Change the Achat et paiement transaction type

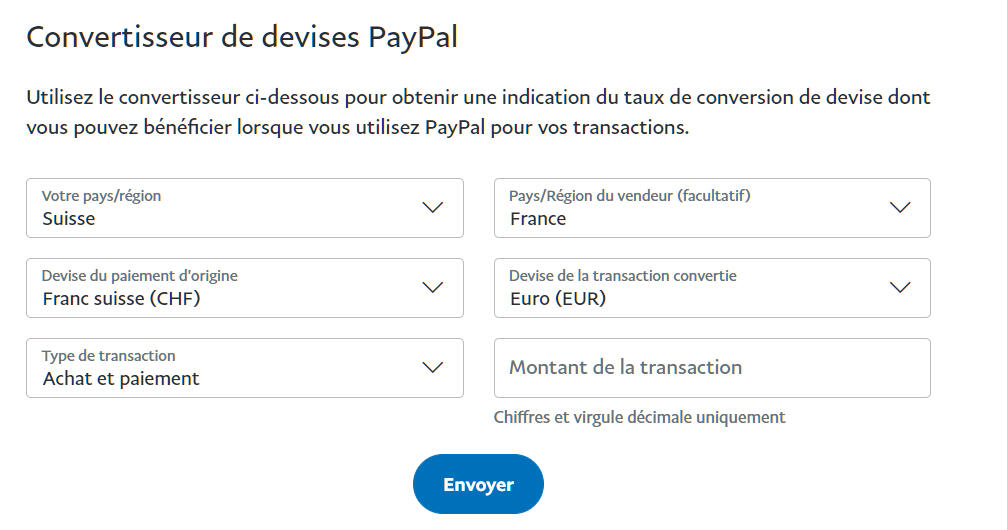121,379
